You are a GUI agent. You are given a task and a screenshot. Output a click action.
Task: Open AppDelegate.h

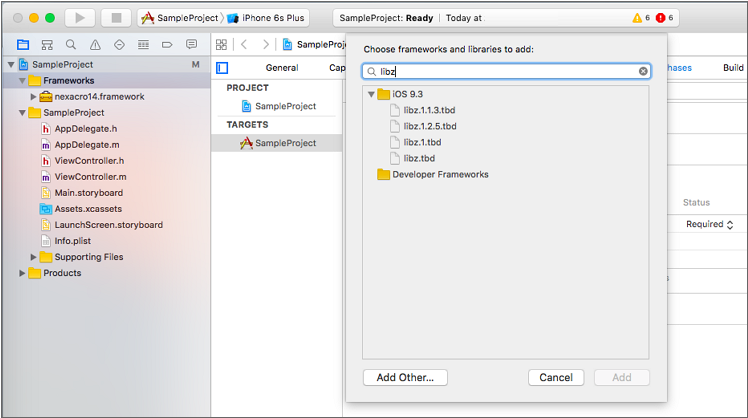[79, 129]
